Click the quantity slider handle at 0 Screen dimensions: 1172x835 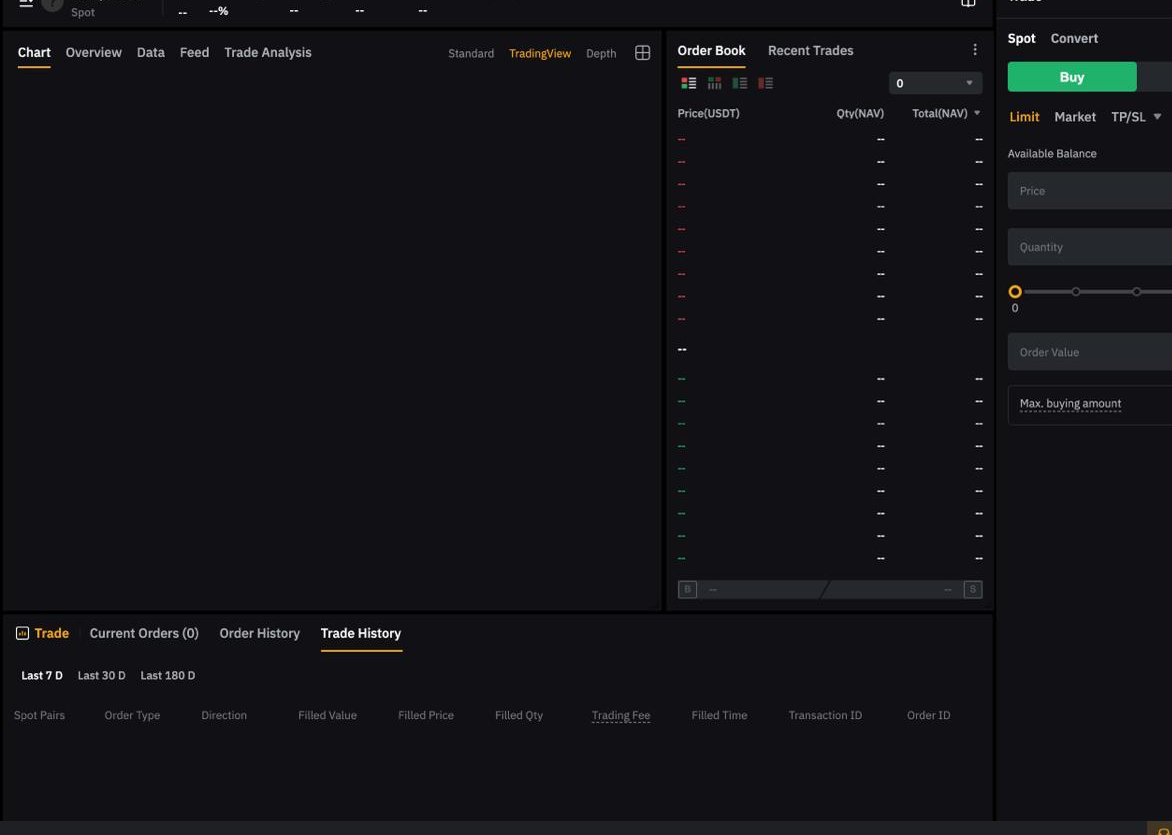(x=1014, y=292)
